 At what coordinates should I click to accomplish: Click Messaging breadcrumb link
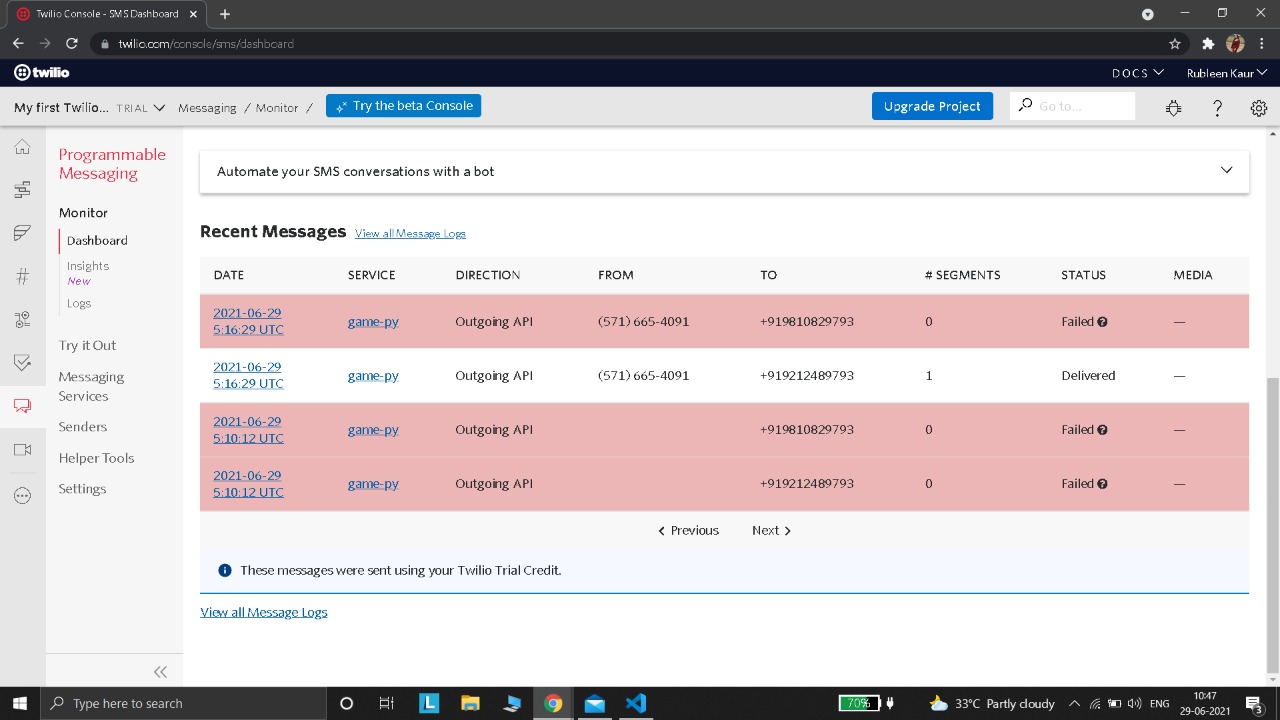click(x=207, y=108)
